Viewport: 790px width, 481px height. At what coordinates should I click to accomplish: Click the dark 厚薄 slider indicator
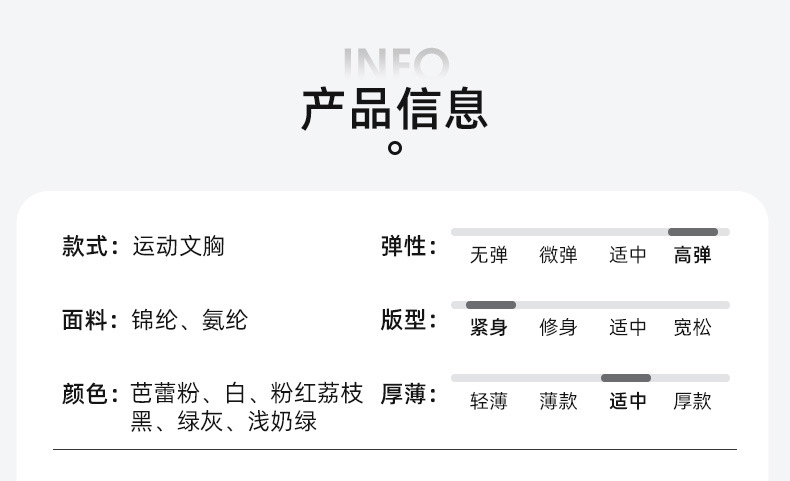point(626,378)
